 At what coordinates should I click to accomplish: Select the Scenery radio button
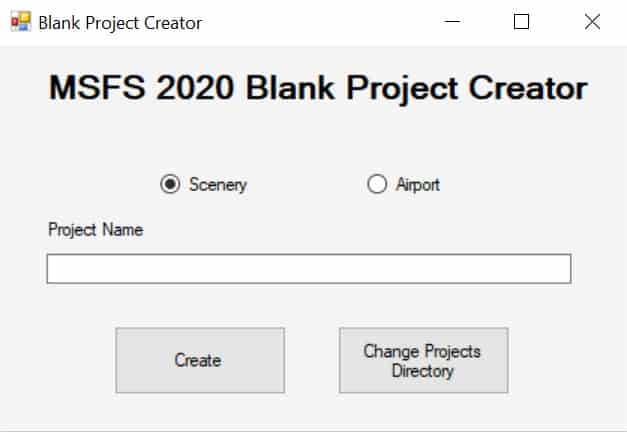point(170,184)
